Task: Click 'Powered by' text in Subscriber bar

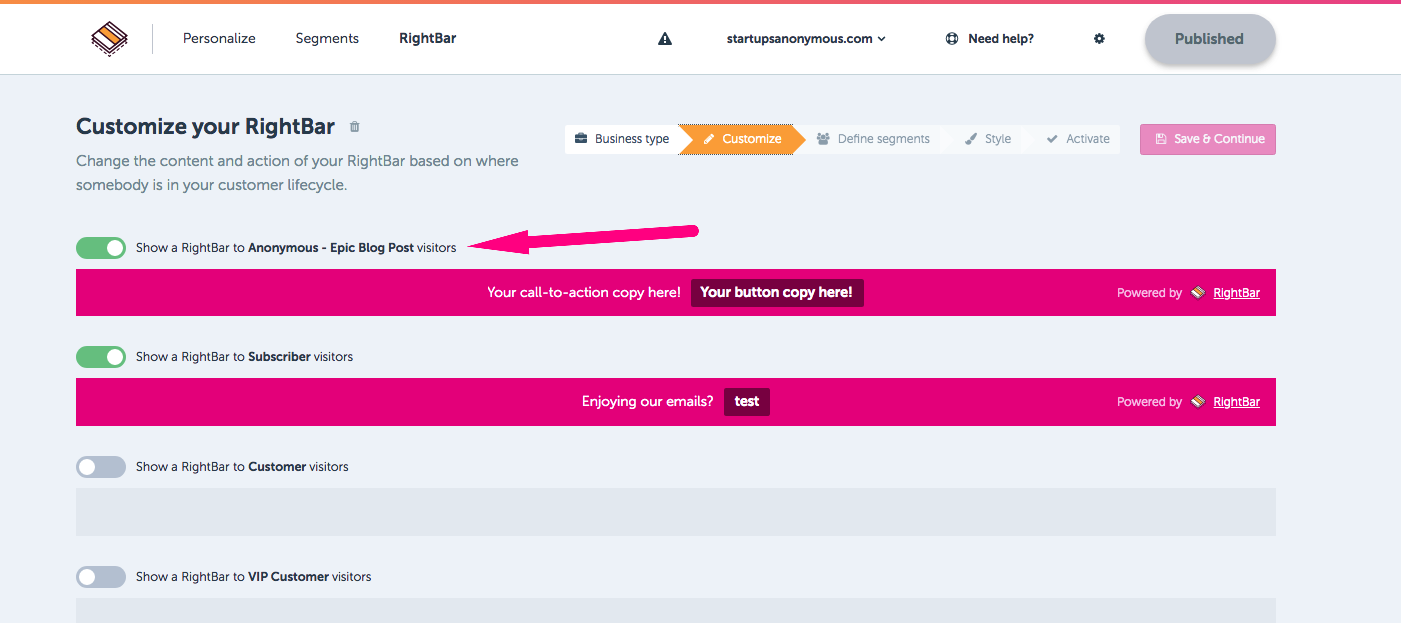Action: (x=1149, y=402)
